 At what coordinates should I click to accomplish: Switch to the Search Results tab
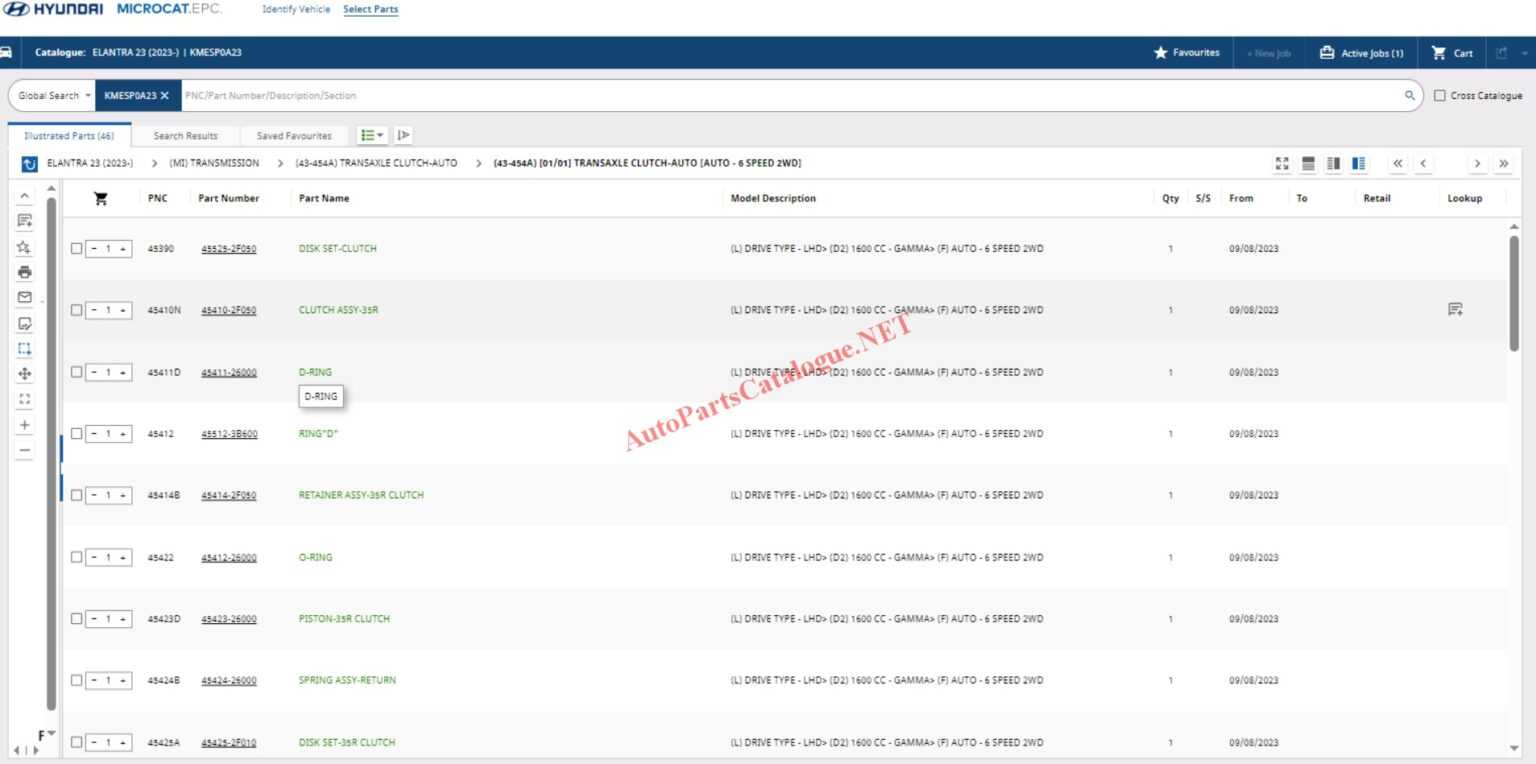click(x=186, y=135)
